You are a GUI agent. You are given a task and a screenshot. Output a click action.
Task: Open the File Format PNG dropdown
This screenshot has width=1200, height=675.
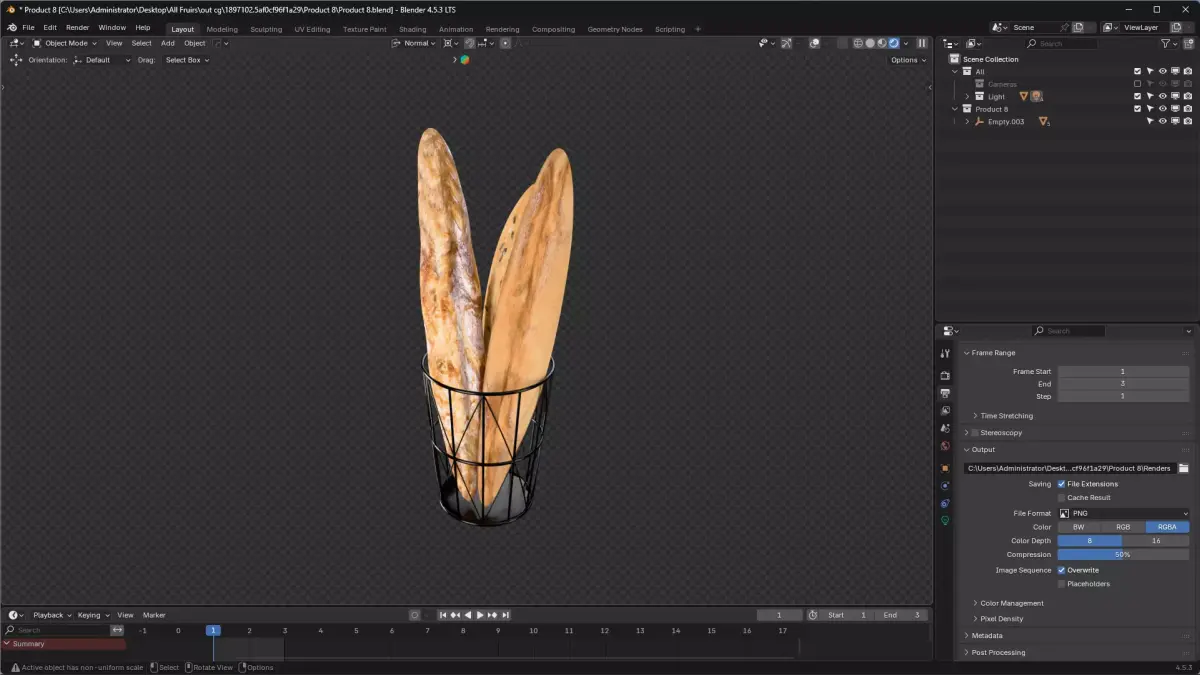[x=1124, y=513]
